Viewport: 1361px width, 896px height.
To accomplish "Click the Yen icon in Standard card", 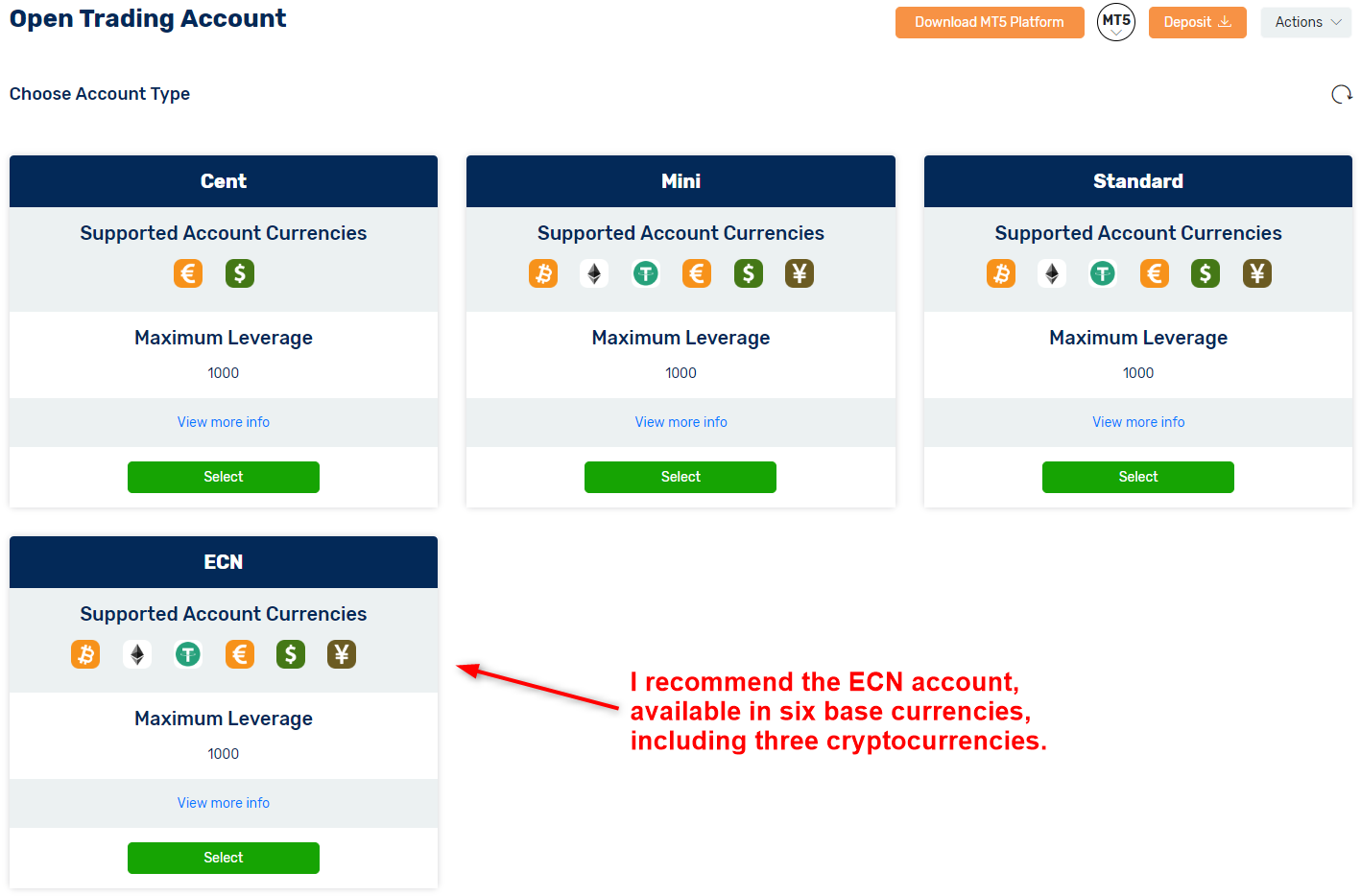I will pos(1257,273).
